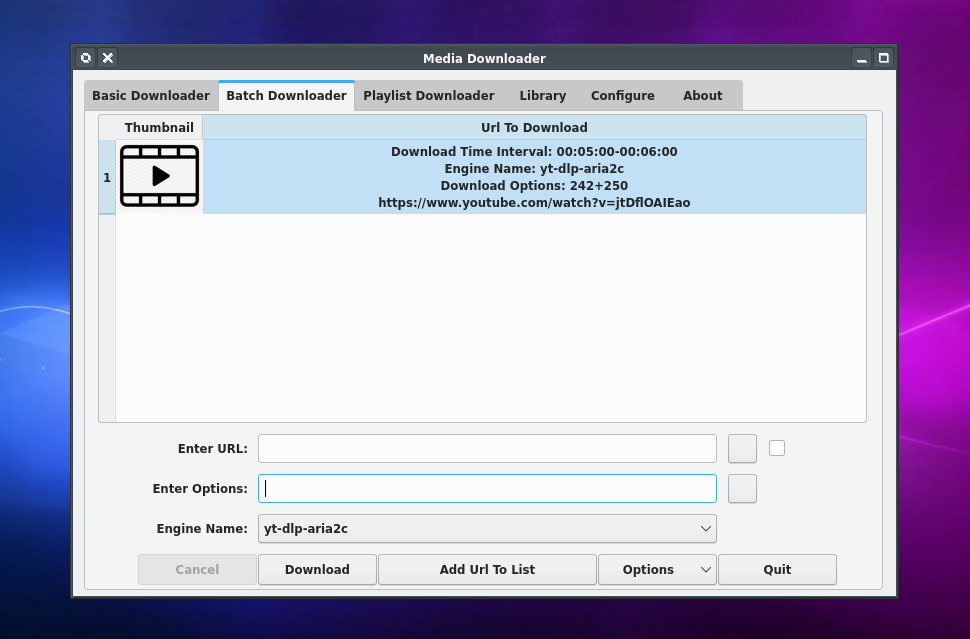Click the disabled Cancel button
This screenshot has width=970, height=639.
(197, 569)
